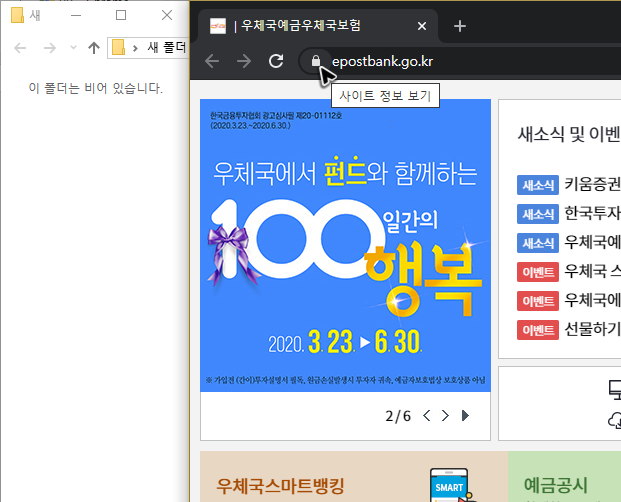Viewport: 621px width, 502px height.
Task: Open the 100일간의 행복 fund banner
Action: click(x=345, y=245)
